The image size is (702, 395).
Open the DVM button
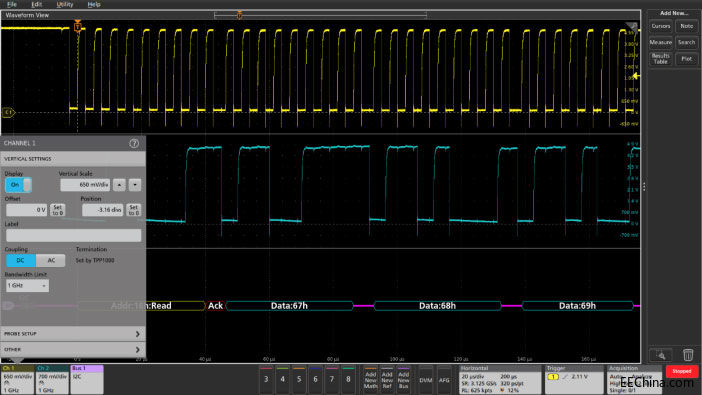click(426, 379)
